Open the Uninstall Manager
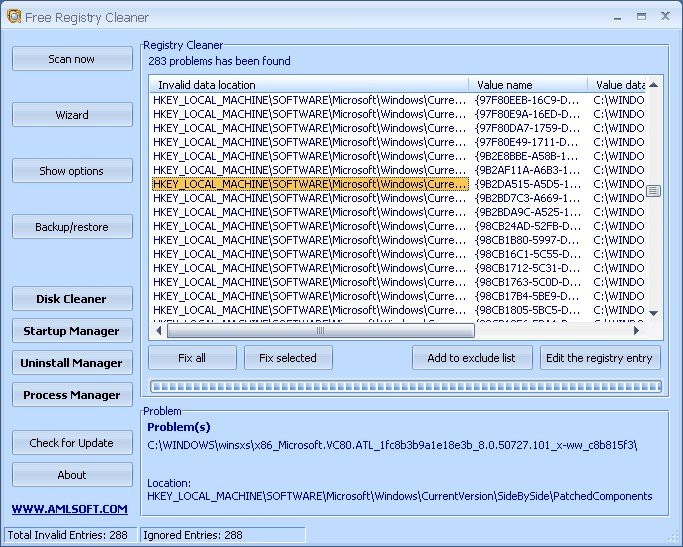Viewport: 683px width, 547px height. 72,363
